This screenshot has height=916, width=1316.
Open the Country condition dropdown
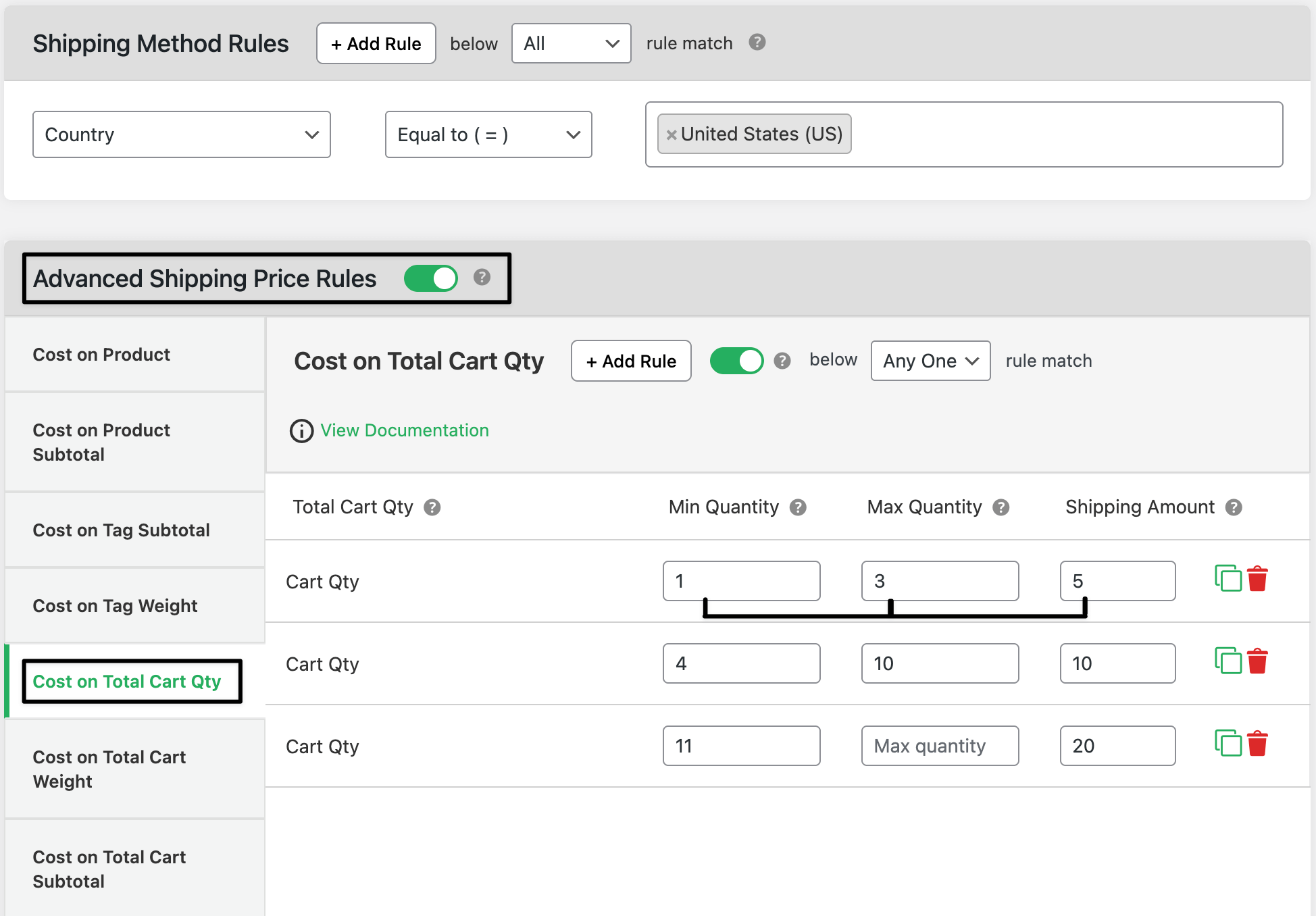pos(182,134)
